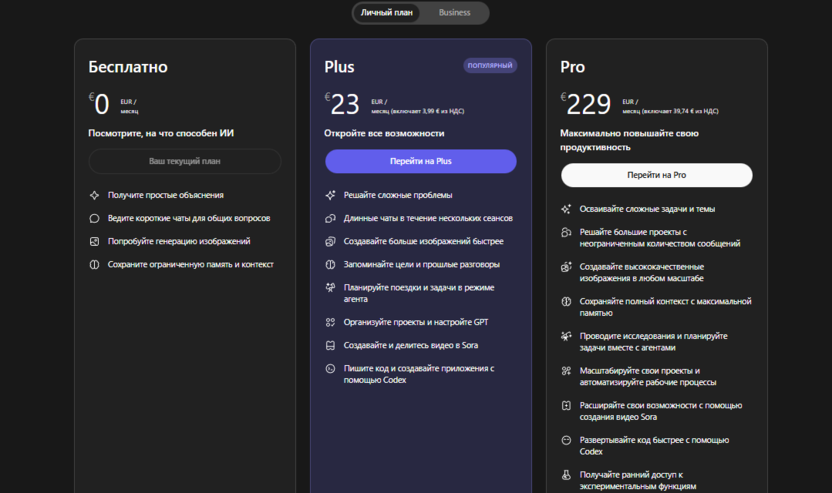Click the Перейти на Plus button

click(420, 161)
